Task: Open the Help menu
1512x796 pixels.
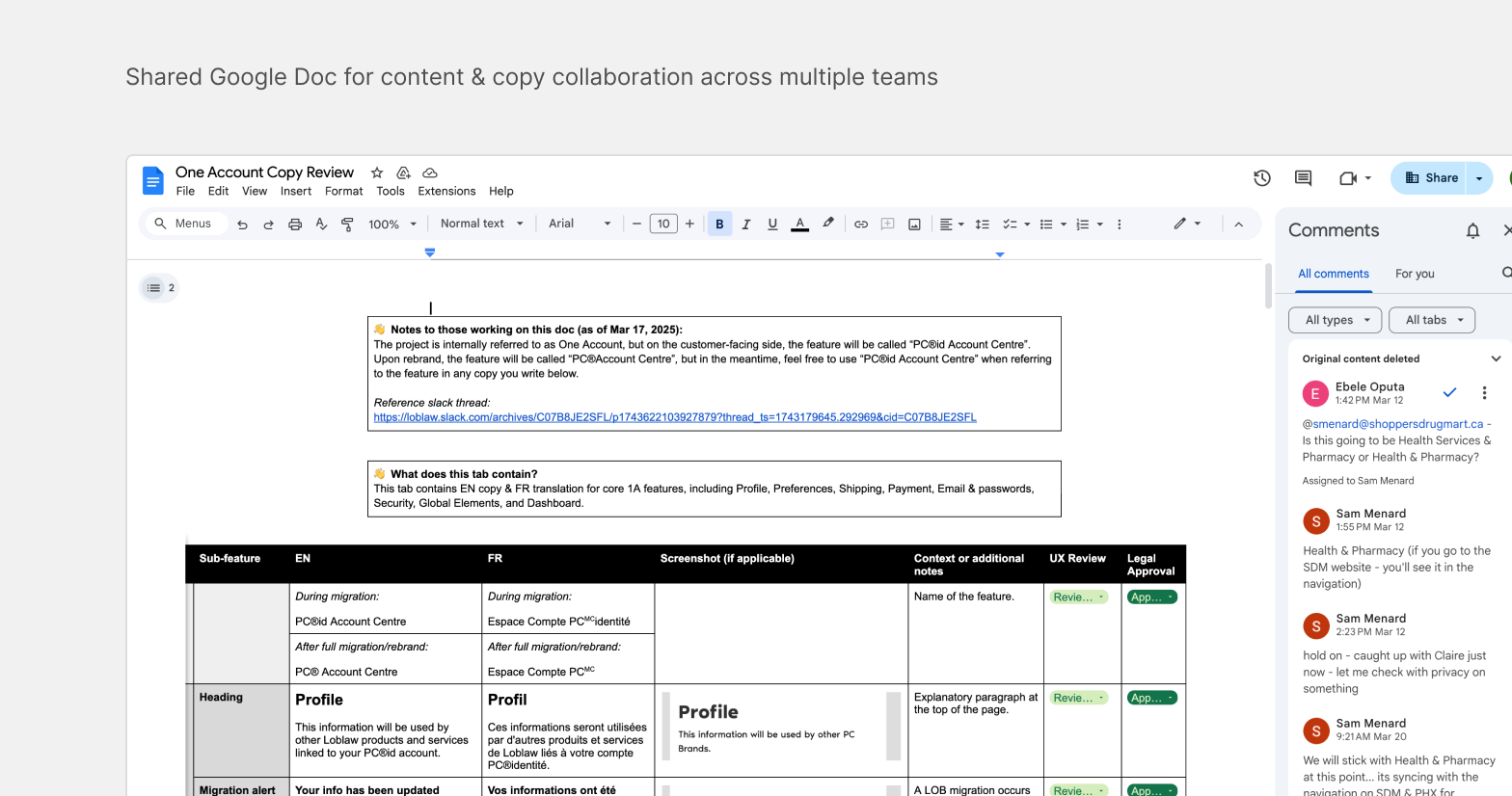Action: pyautogui.click(x=501, y=191)
